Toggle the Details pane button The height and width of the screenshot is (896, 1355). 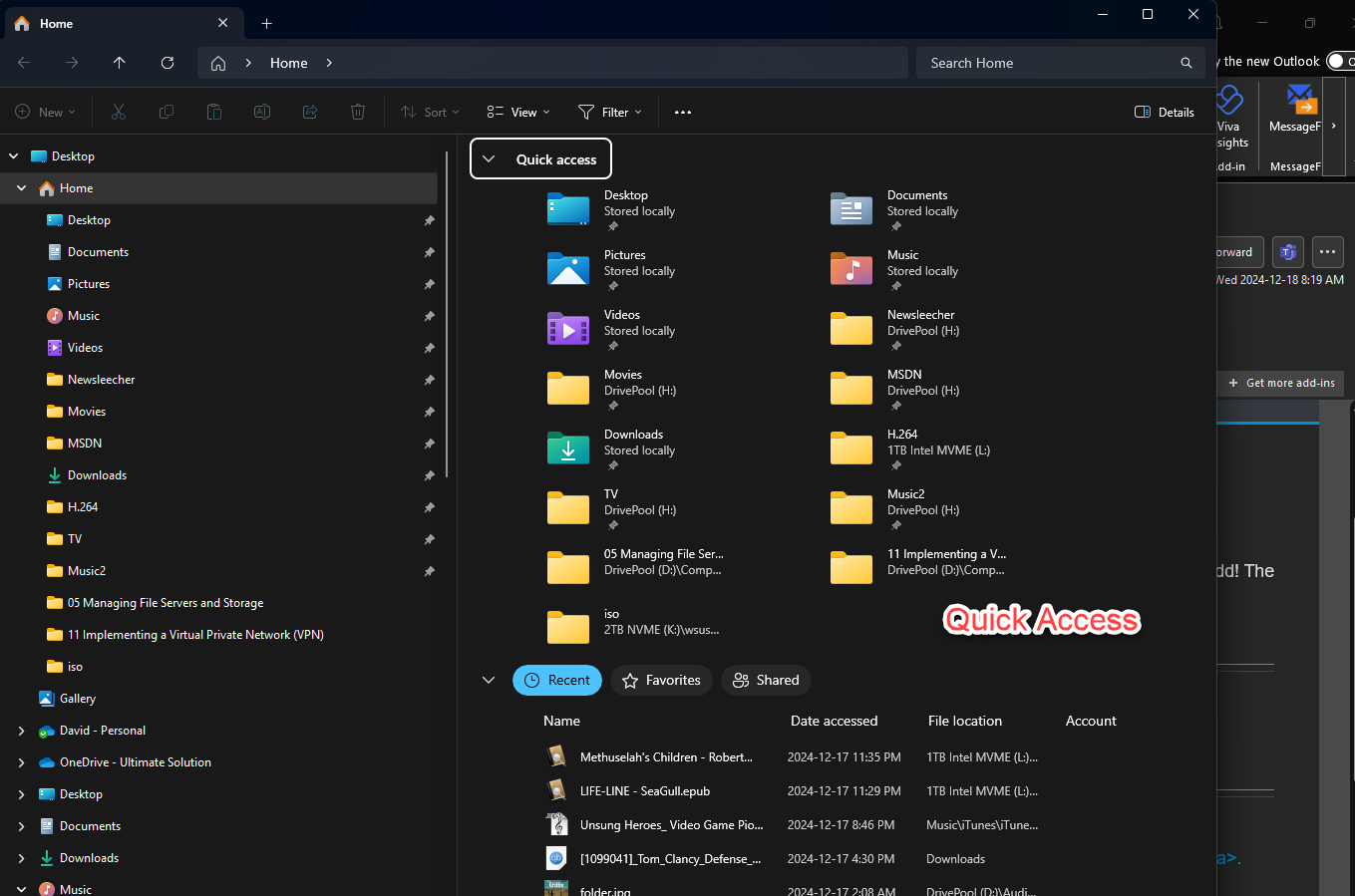pos(1165,113)
